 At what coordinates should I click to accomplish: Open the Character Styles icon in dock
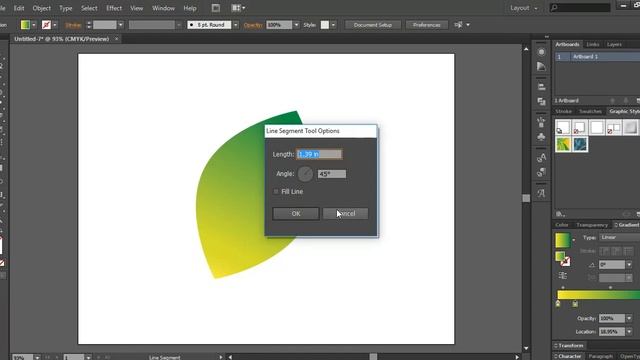tap(541, 157)
